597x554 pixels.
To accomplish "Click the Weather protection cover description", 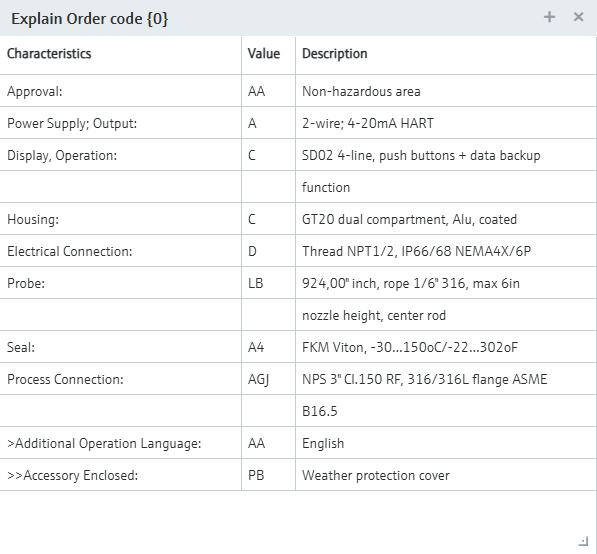I will tap(376, 475).
